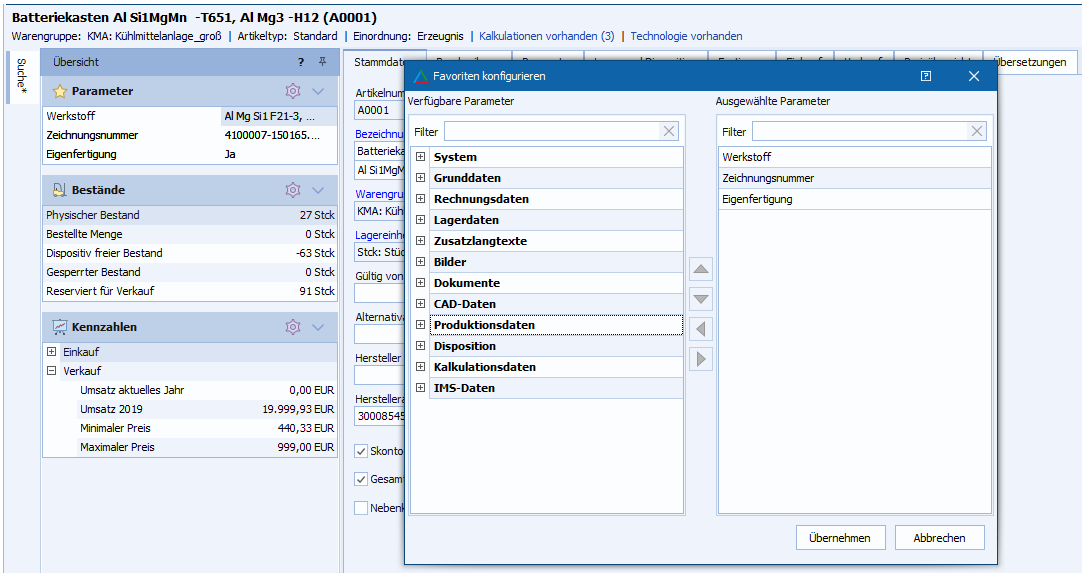Pin the Übersicht panel
The height and width of the screenshot is (578, 1086).
[x=322, y=62]
